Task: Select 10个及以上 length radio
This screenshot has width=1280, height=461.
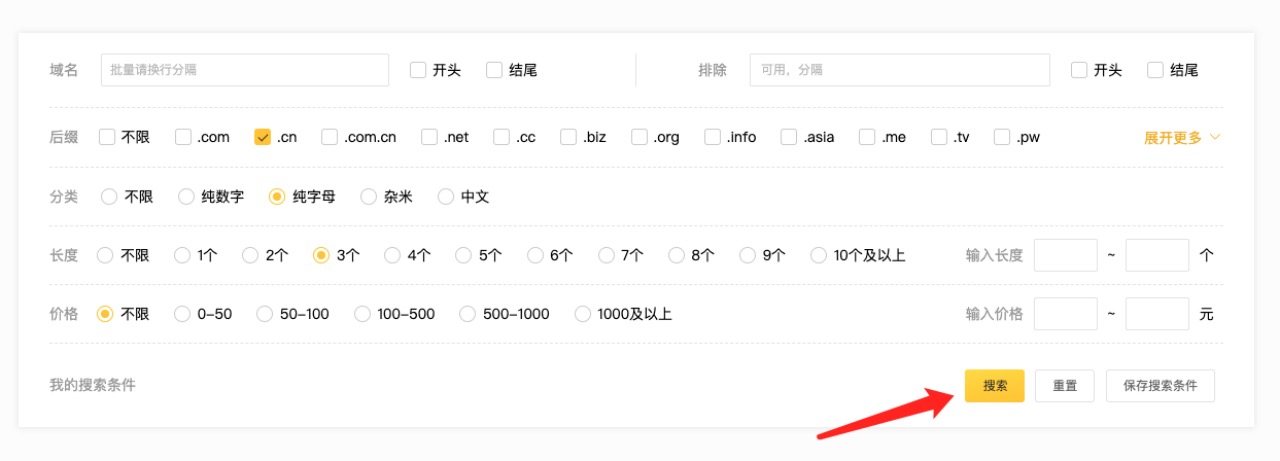Action: [x=819, y=255]
